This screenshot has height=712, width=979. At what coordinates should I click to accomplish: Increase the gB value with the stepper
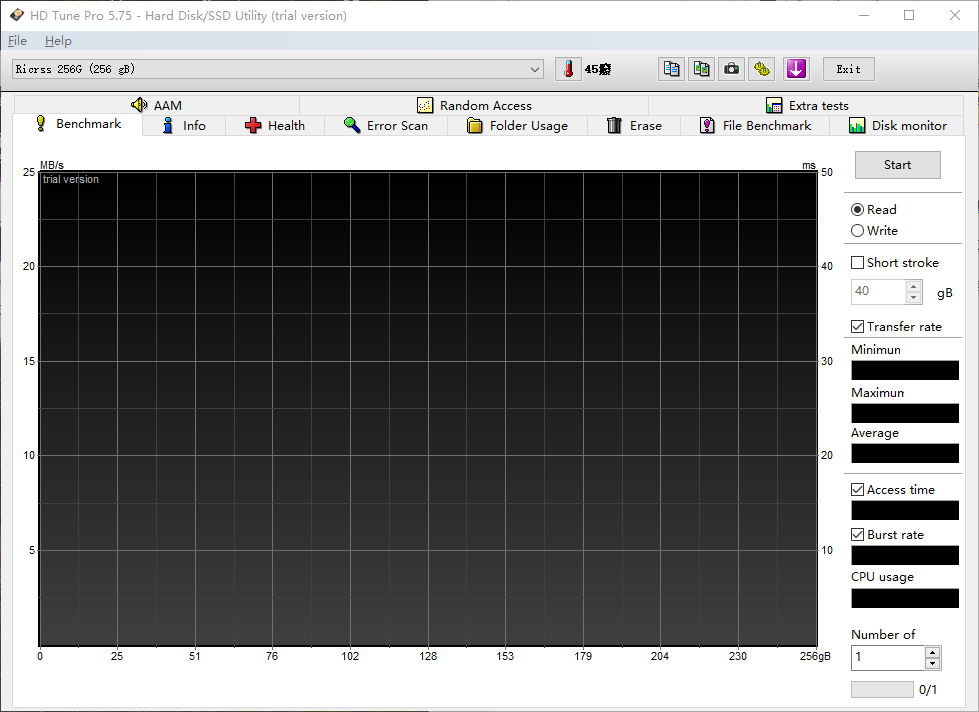click(x=911, y=286)
